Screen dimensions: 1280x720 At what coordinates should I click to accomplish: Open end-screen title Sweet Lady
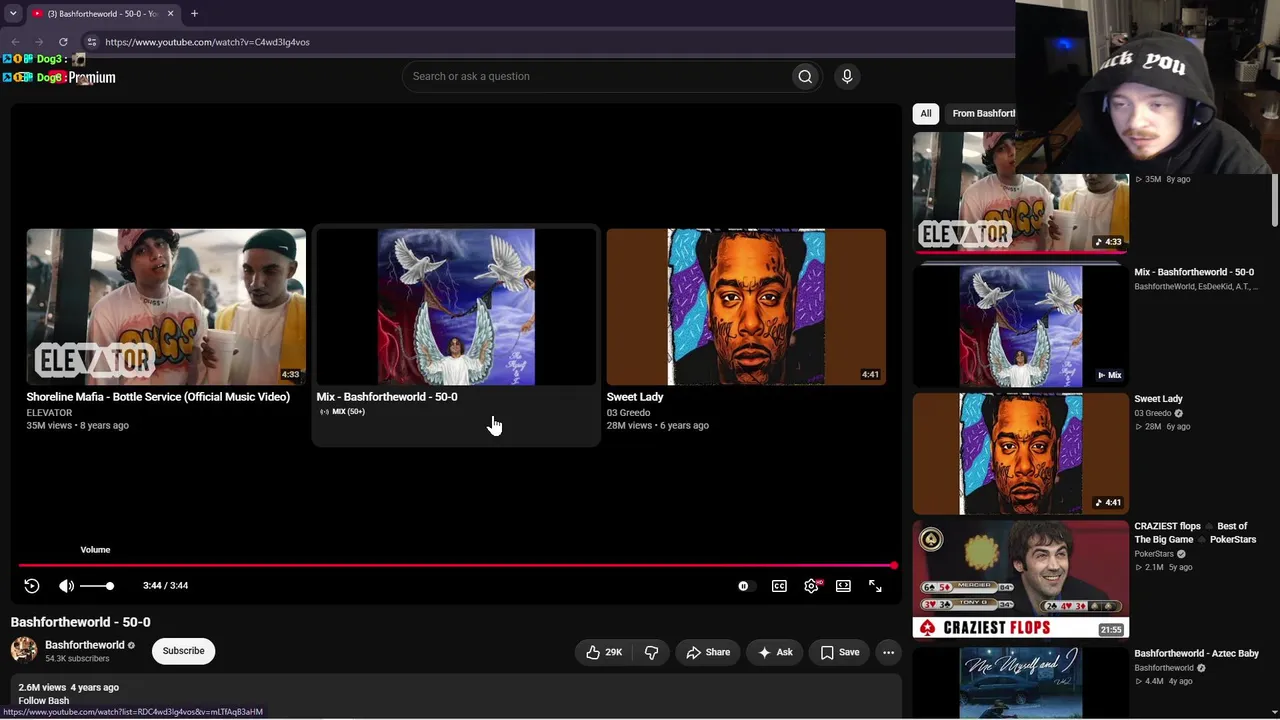[x=635, y=397]
